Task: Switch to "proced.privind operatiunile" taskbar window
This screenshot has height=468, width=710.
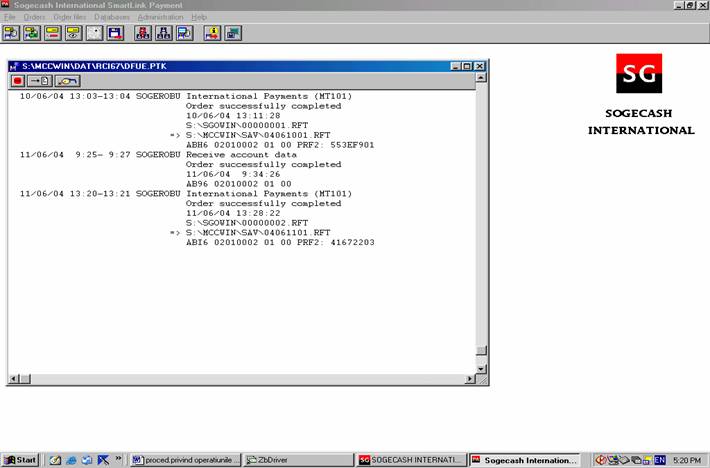Action: (x=186, y=460)
